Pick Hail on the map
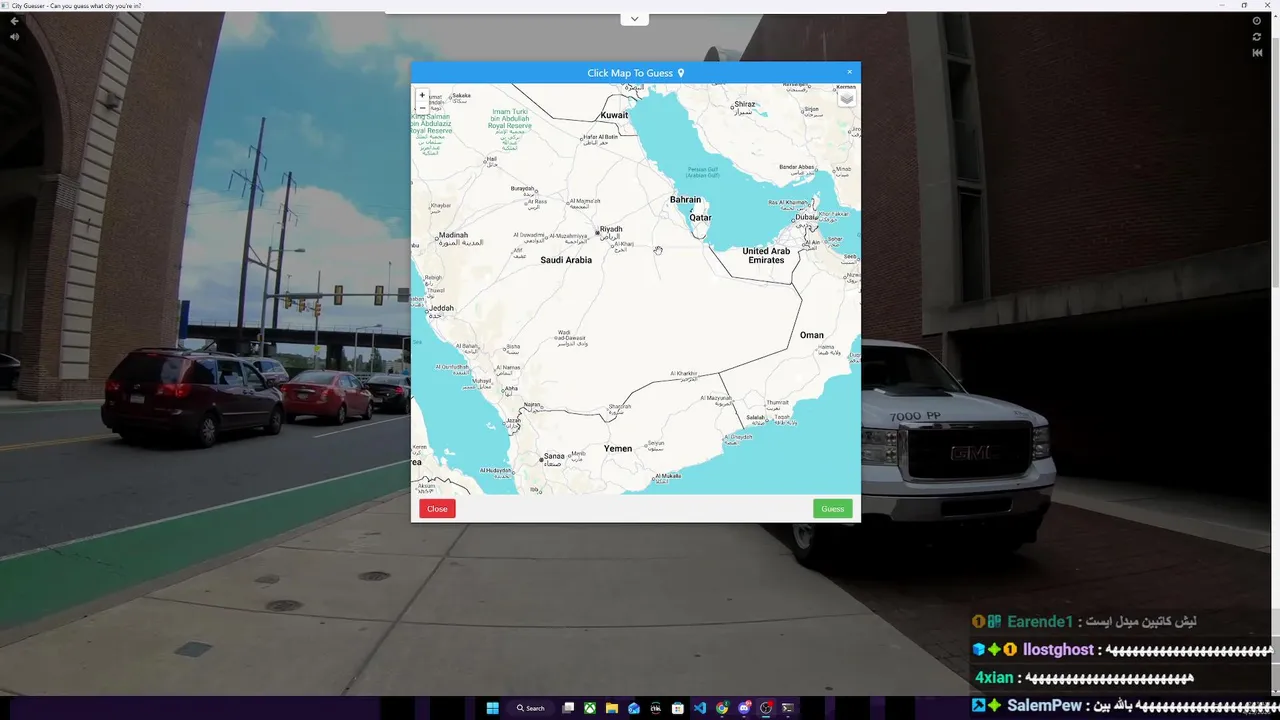This screenshot has height=720, width=1280. pos(490,159)
